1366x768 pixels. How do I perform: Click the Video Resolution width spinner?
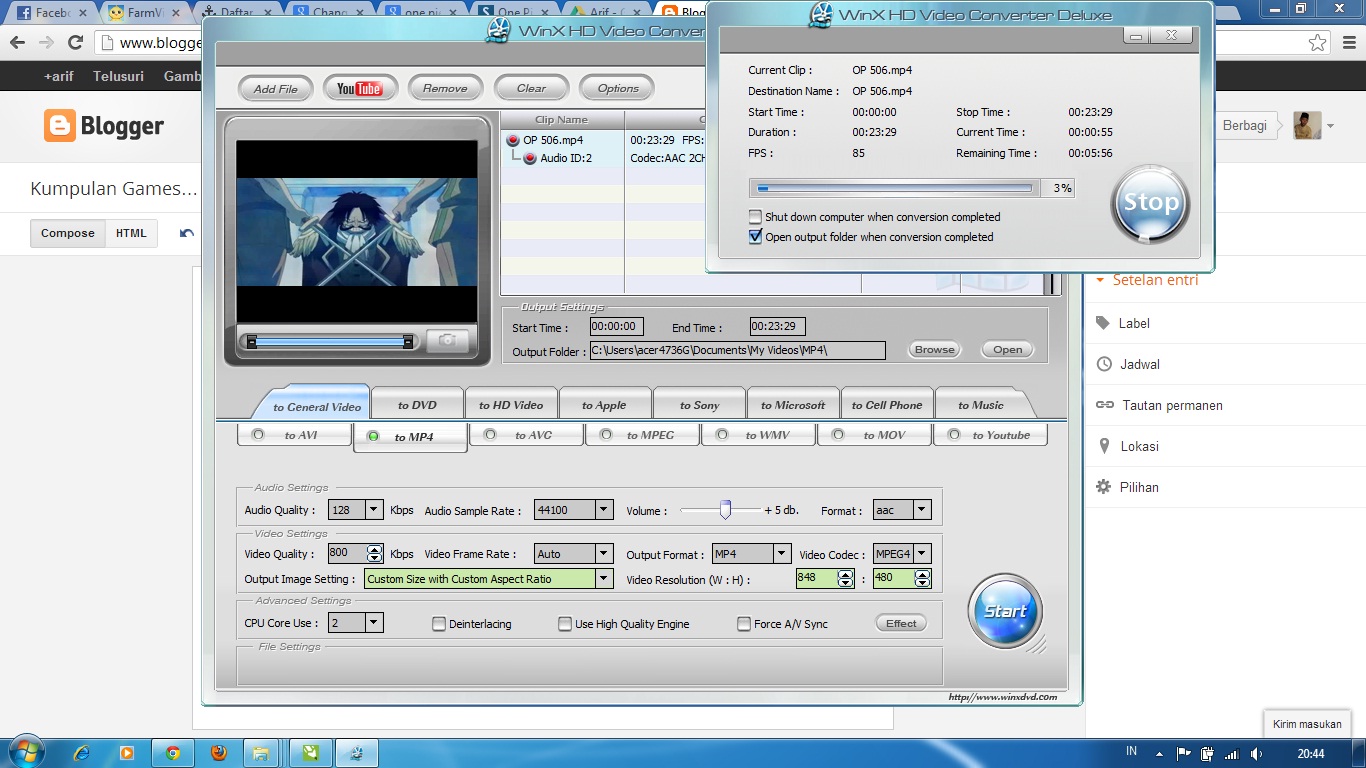[846, 578]
